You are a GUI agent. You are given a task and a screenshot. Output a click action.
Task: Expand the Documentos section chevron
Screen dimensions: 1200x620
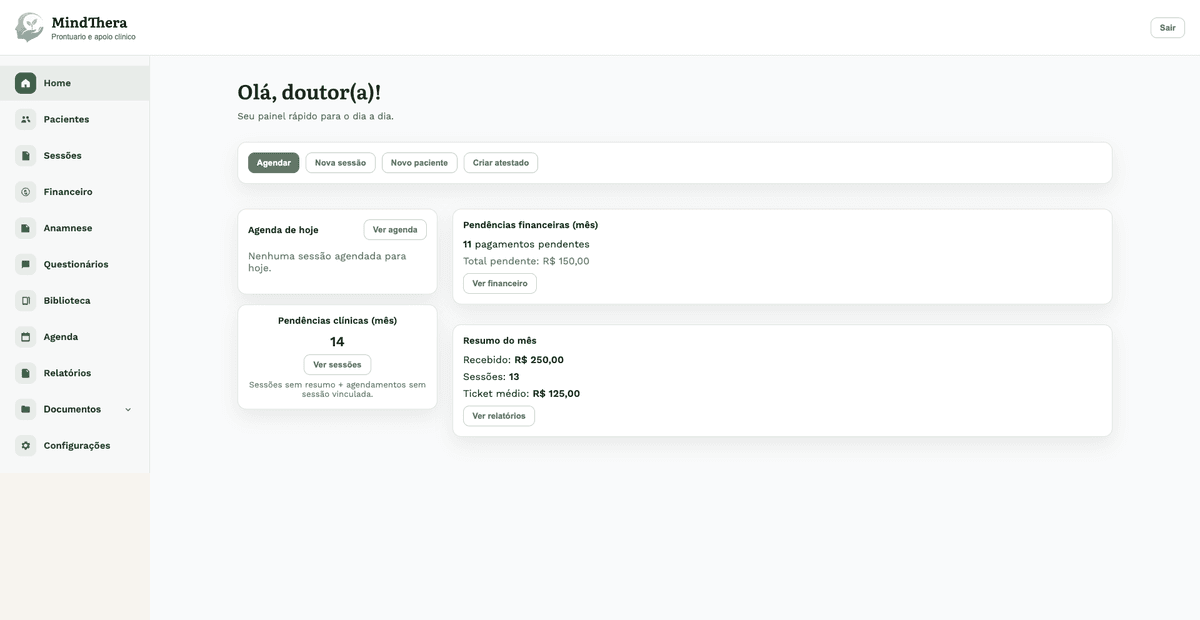127,408
